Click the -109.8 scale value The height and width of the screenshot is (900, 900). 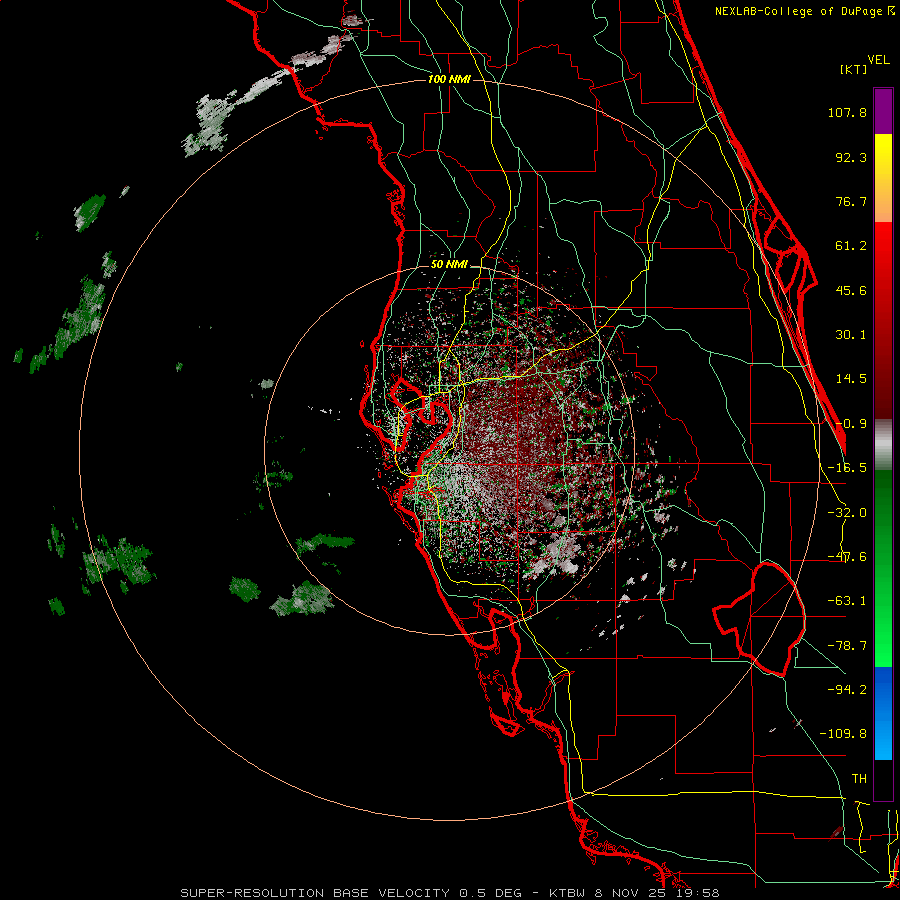pos(843,734)
